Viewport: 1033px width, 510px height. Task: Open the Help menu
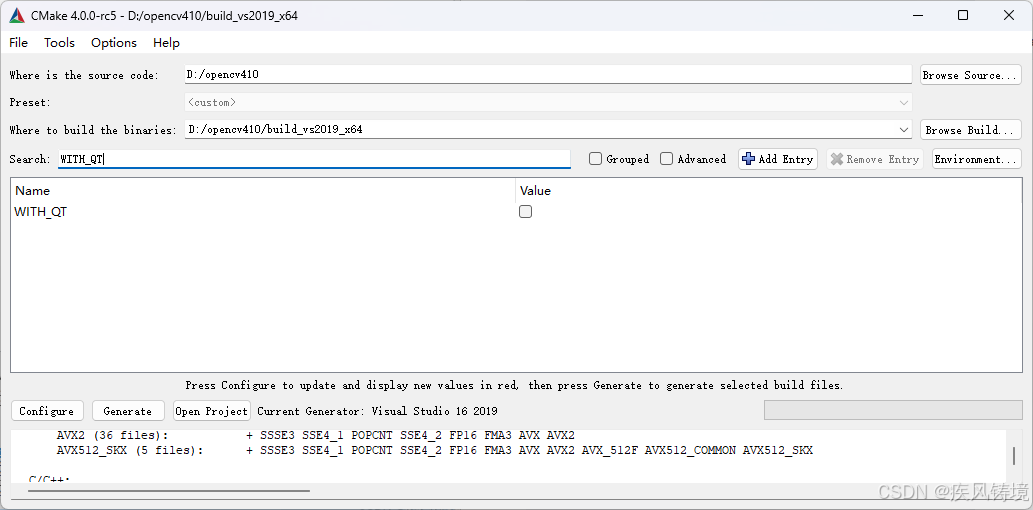coord(166,43)
